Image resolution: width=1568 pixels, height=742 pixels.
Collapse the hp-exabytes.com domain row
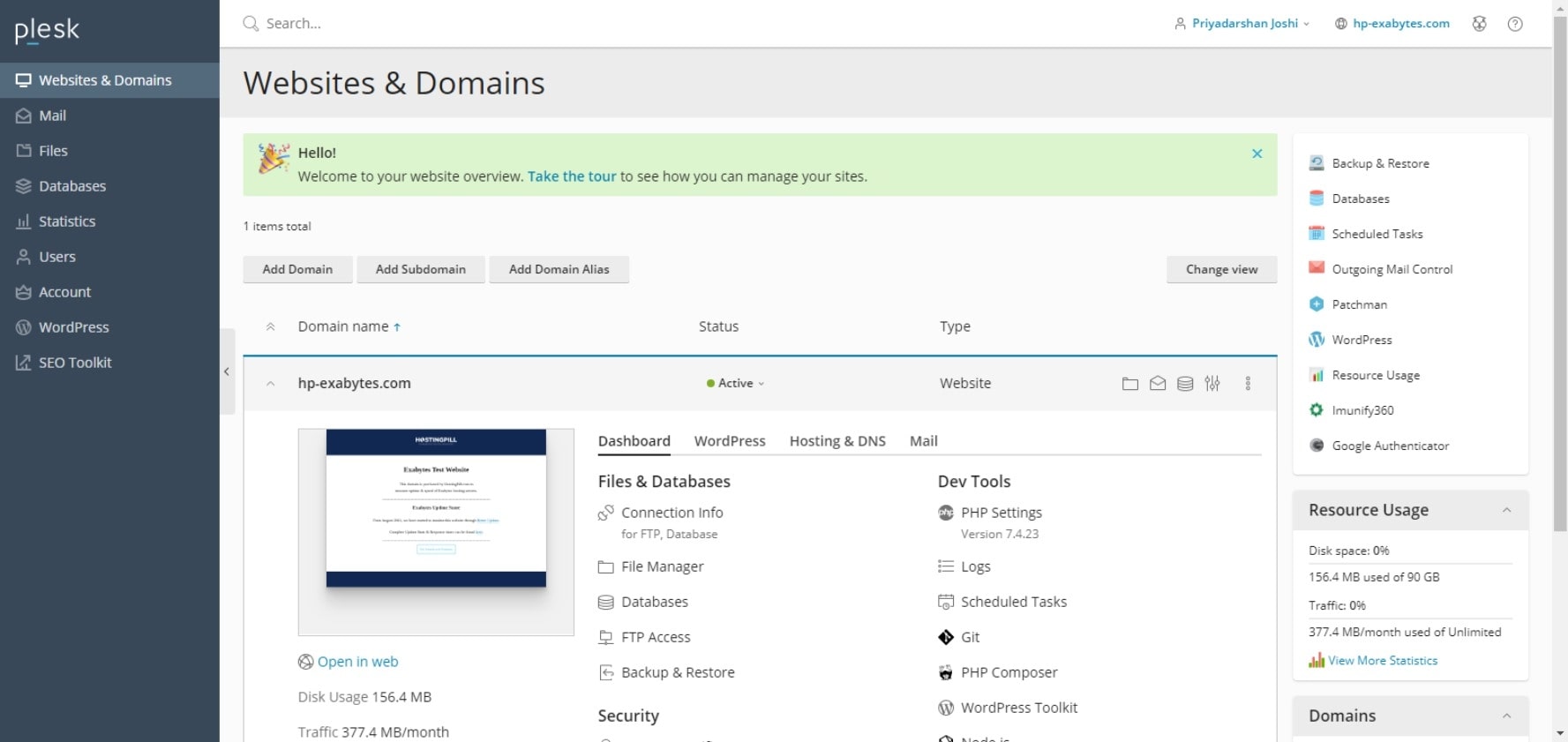[271, 384]
